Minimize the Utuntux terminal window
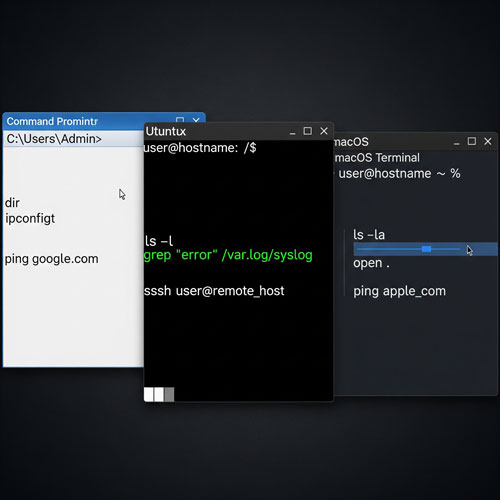Image resolution: width=500 pixels, height=500 pixels. point(293,133)
